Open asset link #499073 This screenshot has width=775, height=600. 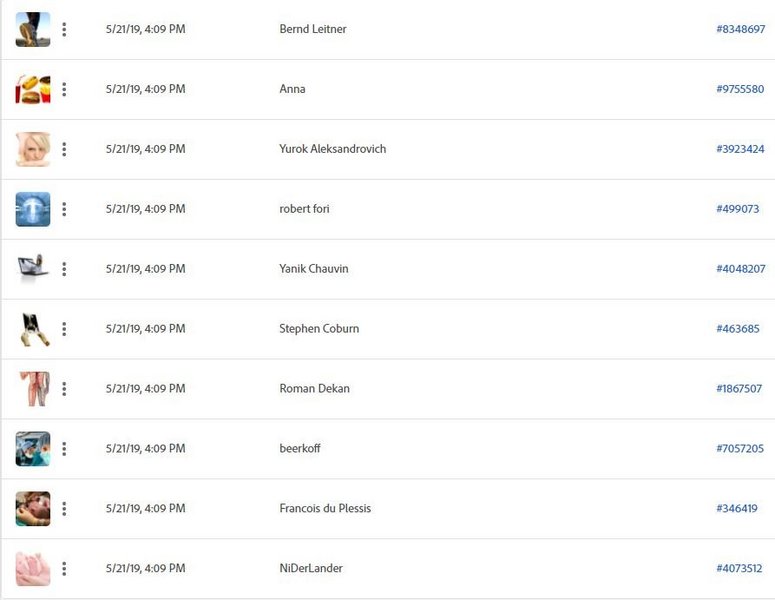click(x=737, y=209)
